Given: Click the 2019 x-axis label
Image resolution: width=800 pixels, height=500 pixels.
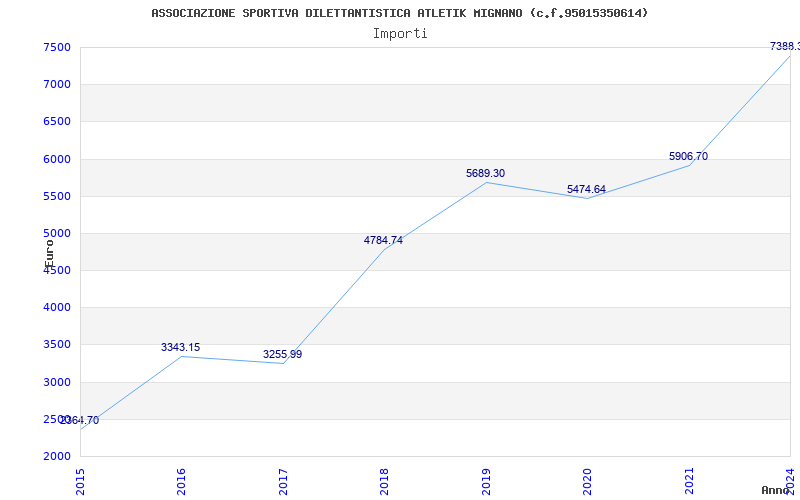Looking at the screenshot, I should (486, 481).
